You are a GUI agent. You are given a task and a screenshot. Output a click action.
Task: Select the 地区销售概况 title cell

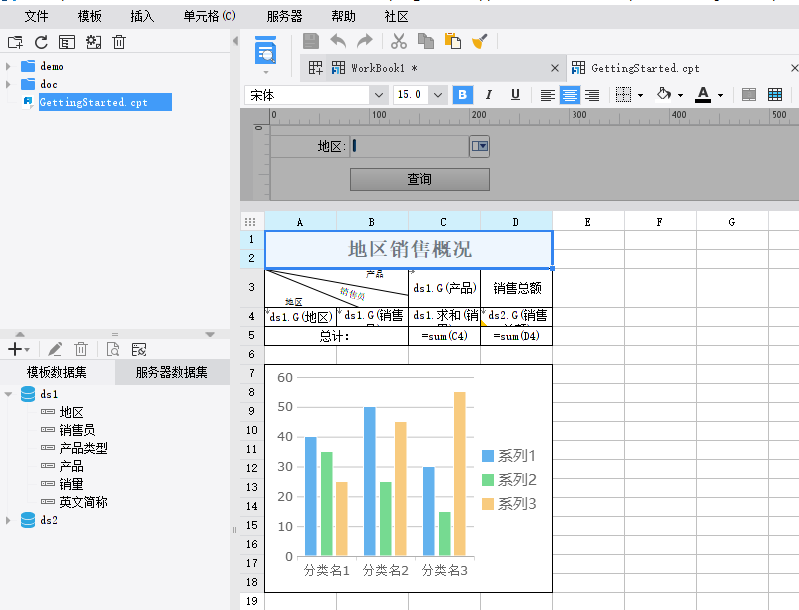pyautogui.click(x=409, y=249)
